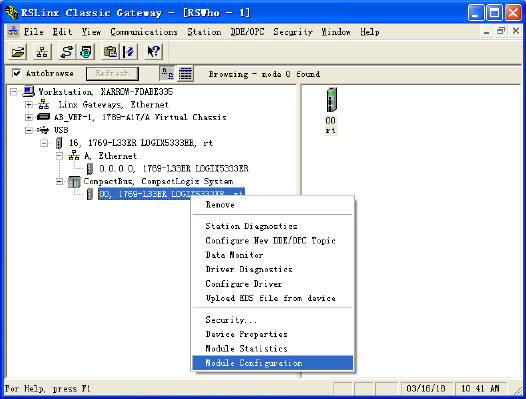
Task: Select 0.0.0.0, 1769-L33ER LOGIX5333ER row
Action: tap(174, 168)
